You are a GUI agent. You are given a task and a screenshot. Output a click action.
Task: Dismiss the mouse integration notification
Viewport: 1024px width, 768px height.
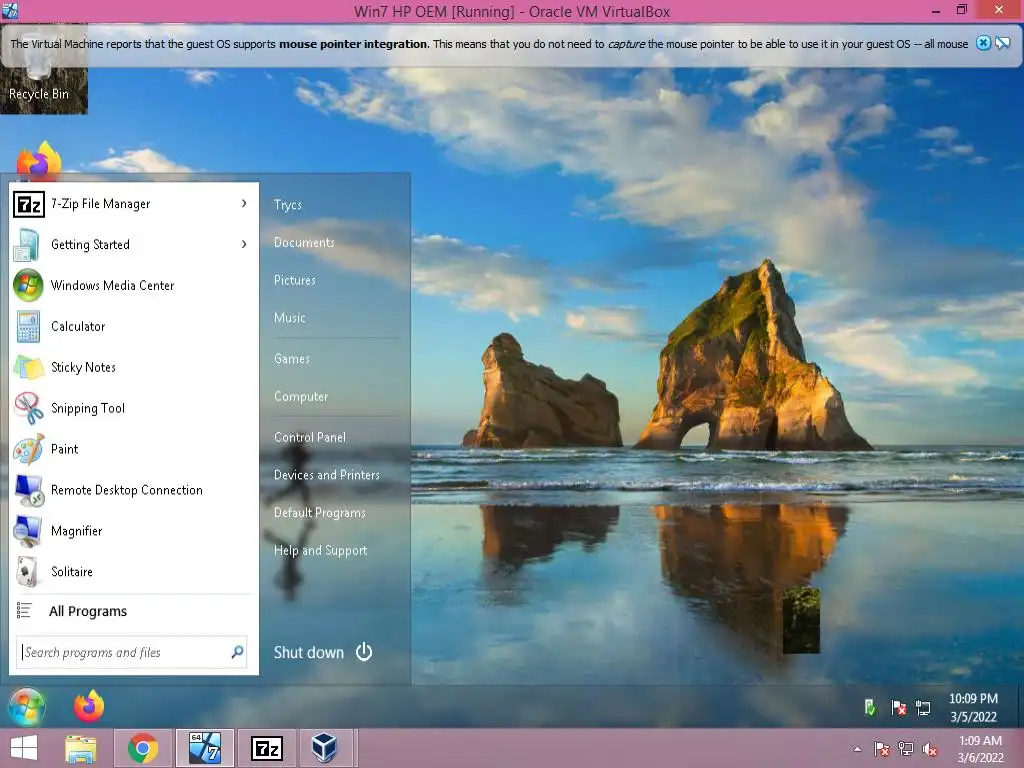[983, 43]
